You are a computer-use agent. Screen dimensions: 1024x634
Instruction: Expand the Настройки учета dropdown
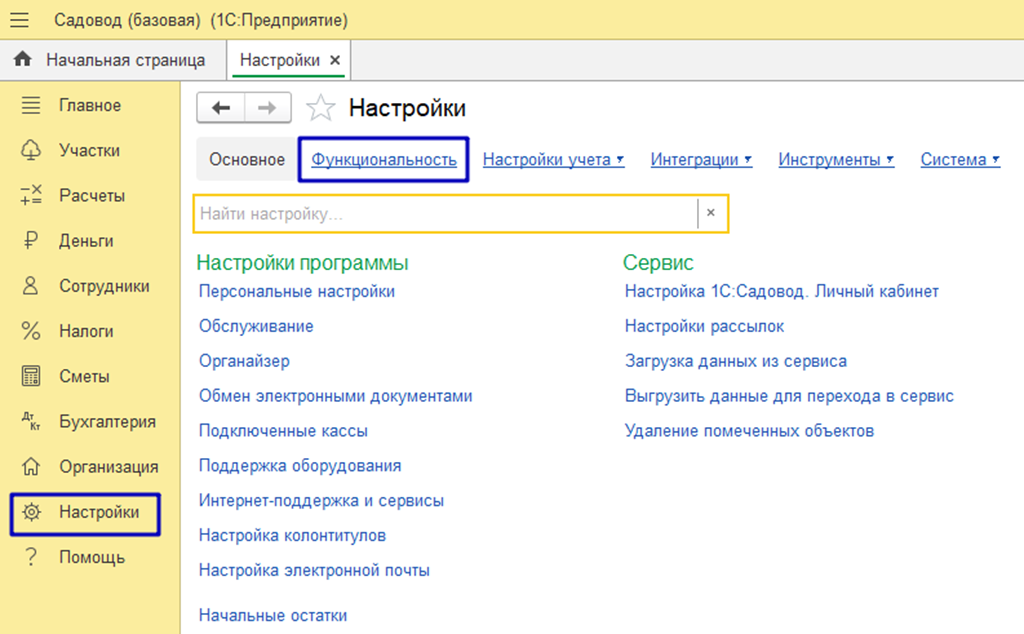click(553, 159)
